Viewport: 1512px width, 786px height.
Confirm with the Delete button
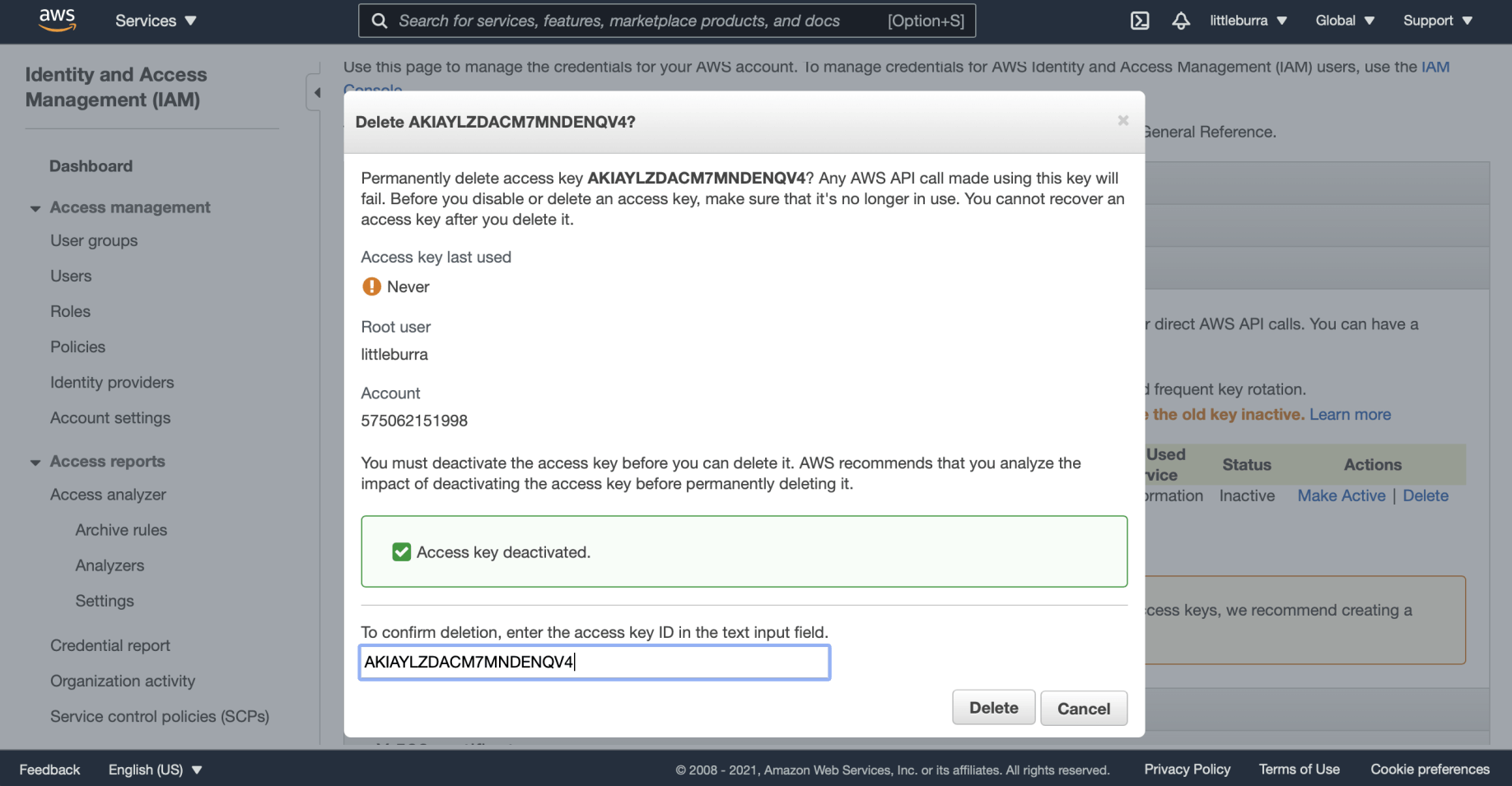pyautogui.click(x=994, y=708)
